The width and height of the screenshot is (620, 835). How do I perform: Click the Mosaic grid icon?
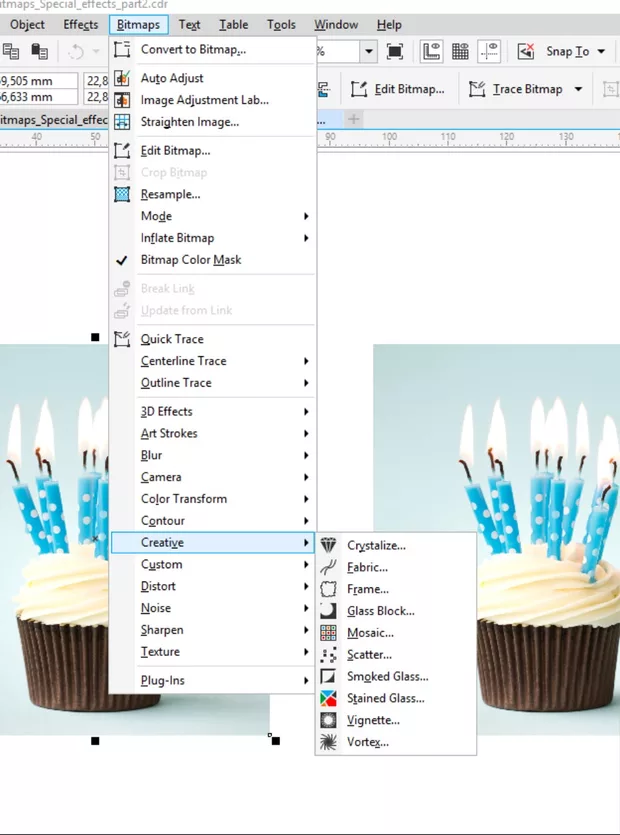pos(328,632)
